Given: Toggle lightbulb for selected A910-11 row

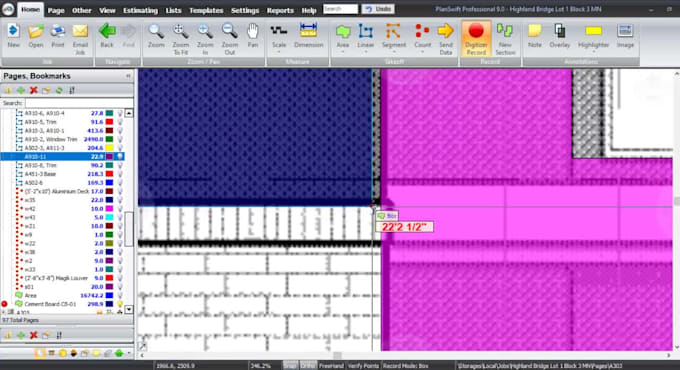Looking at the screenshot, I should [120, 157].
